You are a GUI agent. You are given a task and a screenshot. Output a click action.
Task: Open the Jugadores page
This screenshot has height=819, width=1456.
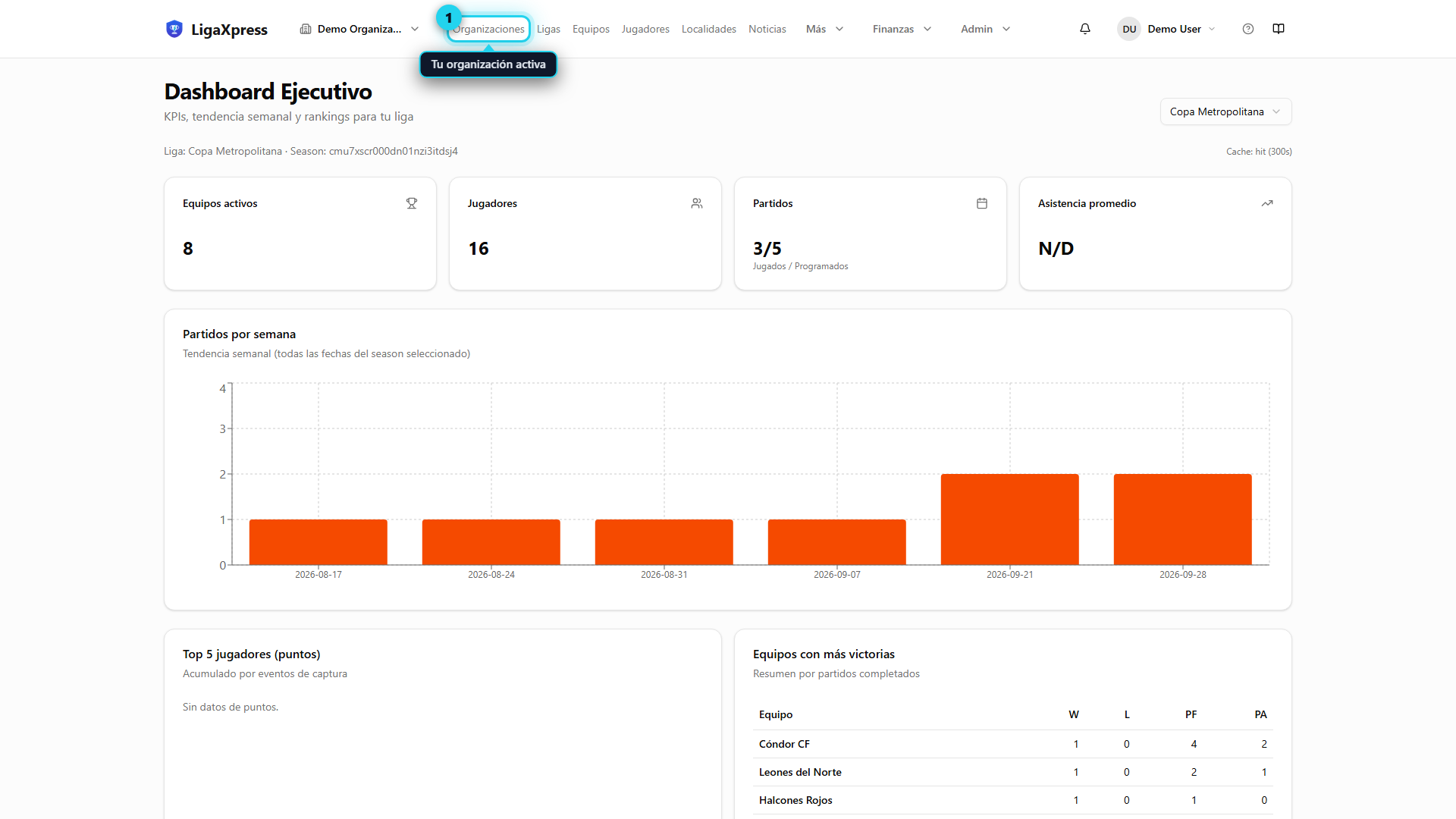[x=645, y=29]
